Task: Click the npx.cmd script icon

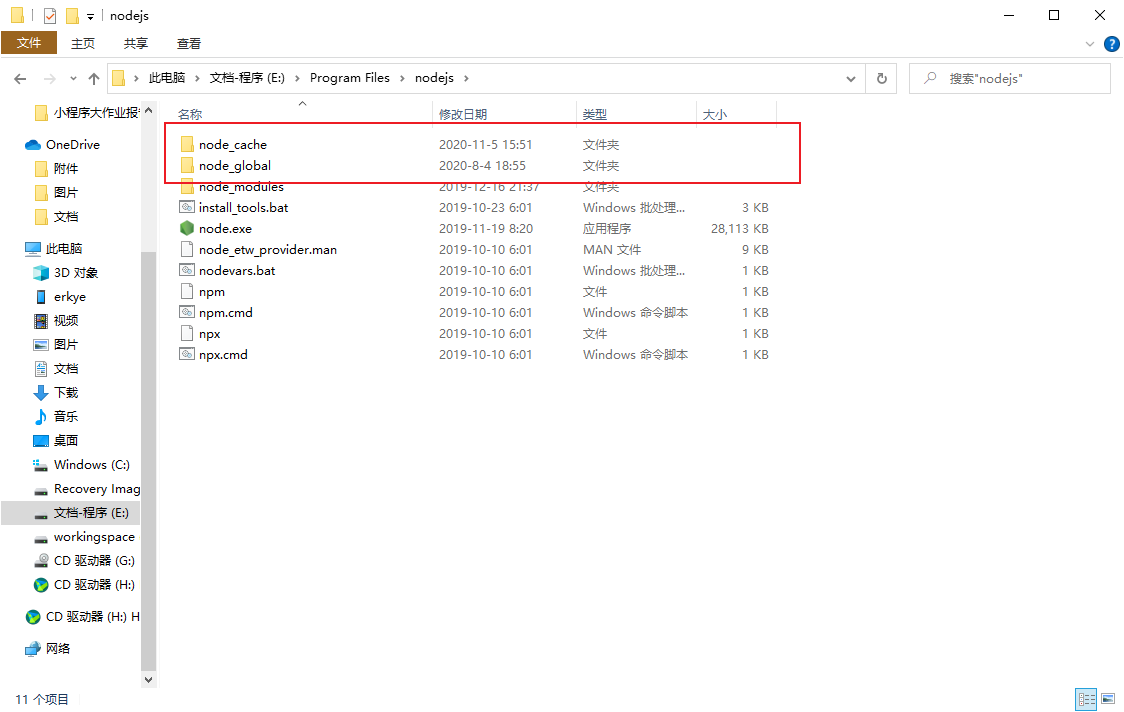Action: (186, 354)
